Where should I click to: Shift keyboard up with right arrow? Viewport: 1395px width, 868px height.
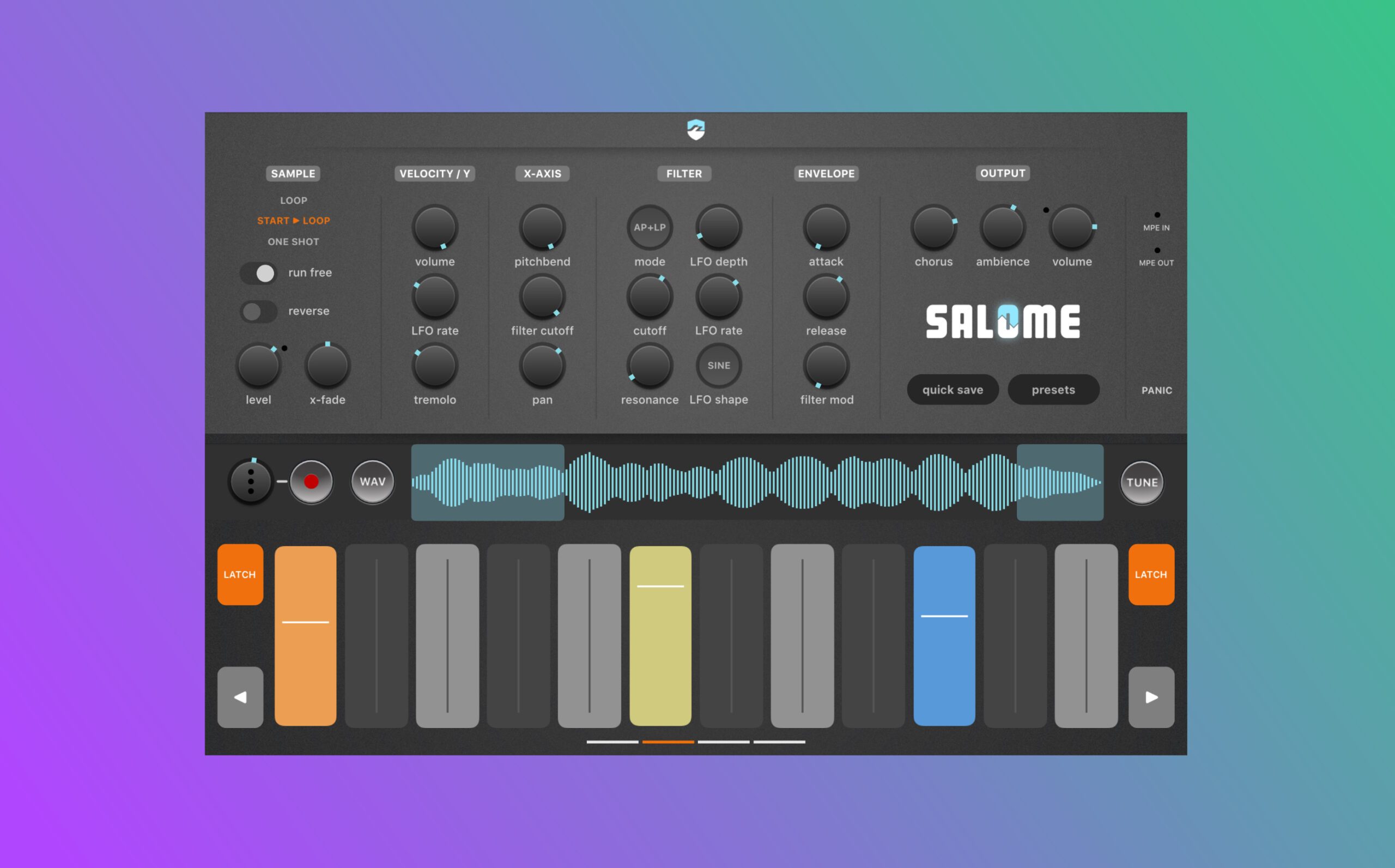[x=1151, y=697]
